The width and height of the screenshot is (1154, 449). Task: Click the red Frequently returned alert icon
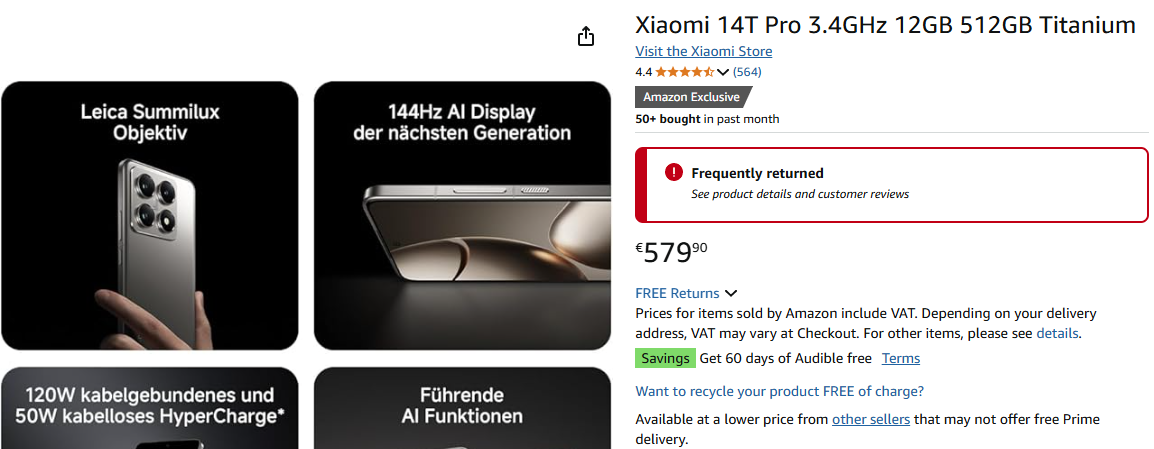pyautogui.click(x=674, y=173)
